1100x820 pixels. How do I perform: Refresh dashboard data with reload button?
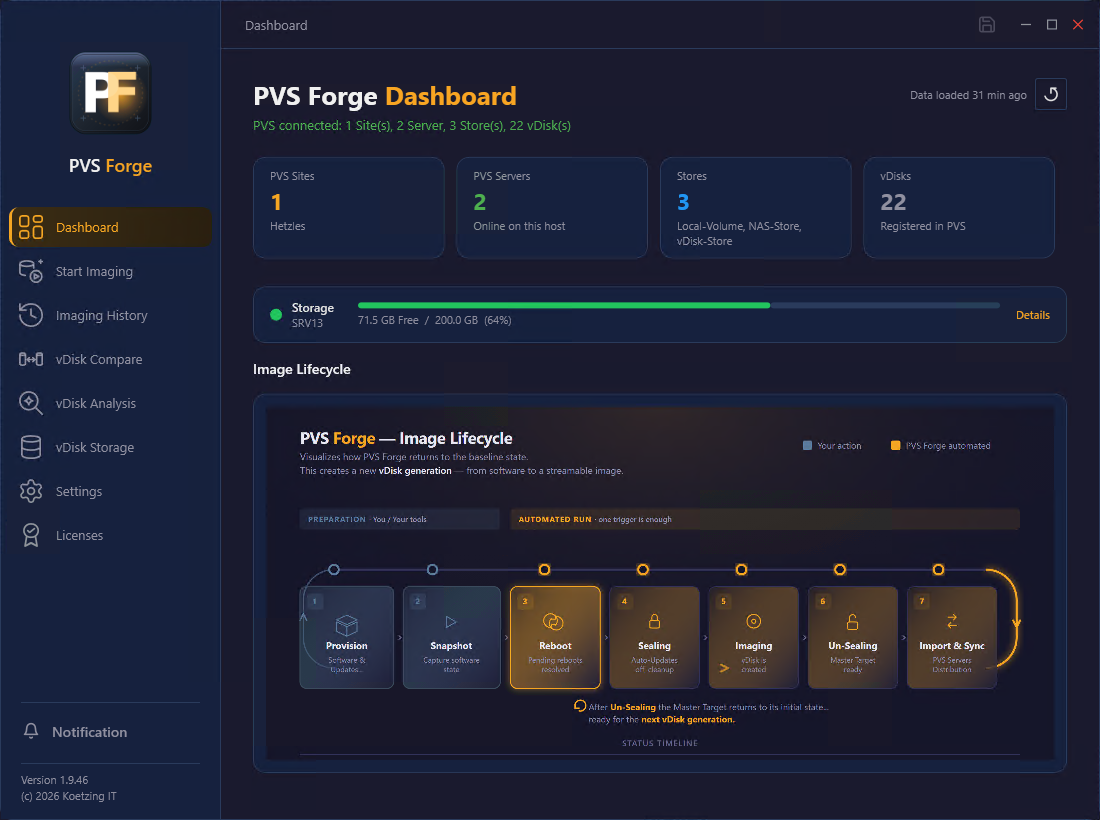1051,95
